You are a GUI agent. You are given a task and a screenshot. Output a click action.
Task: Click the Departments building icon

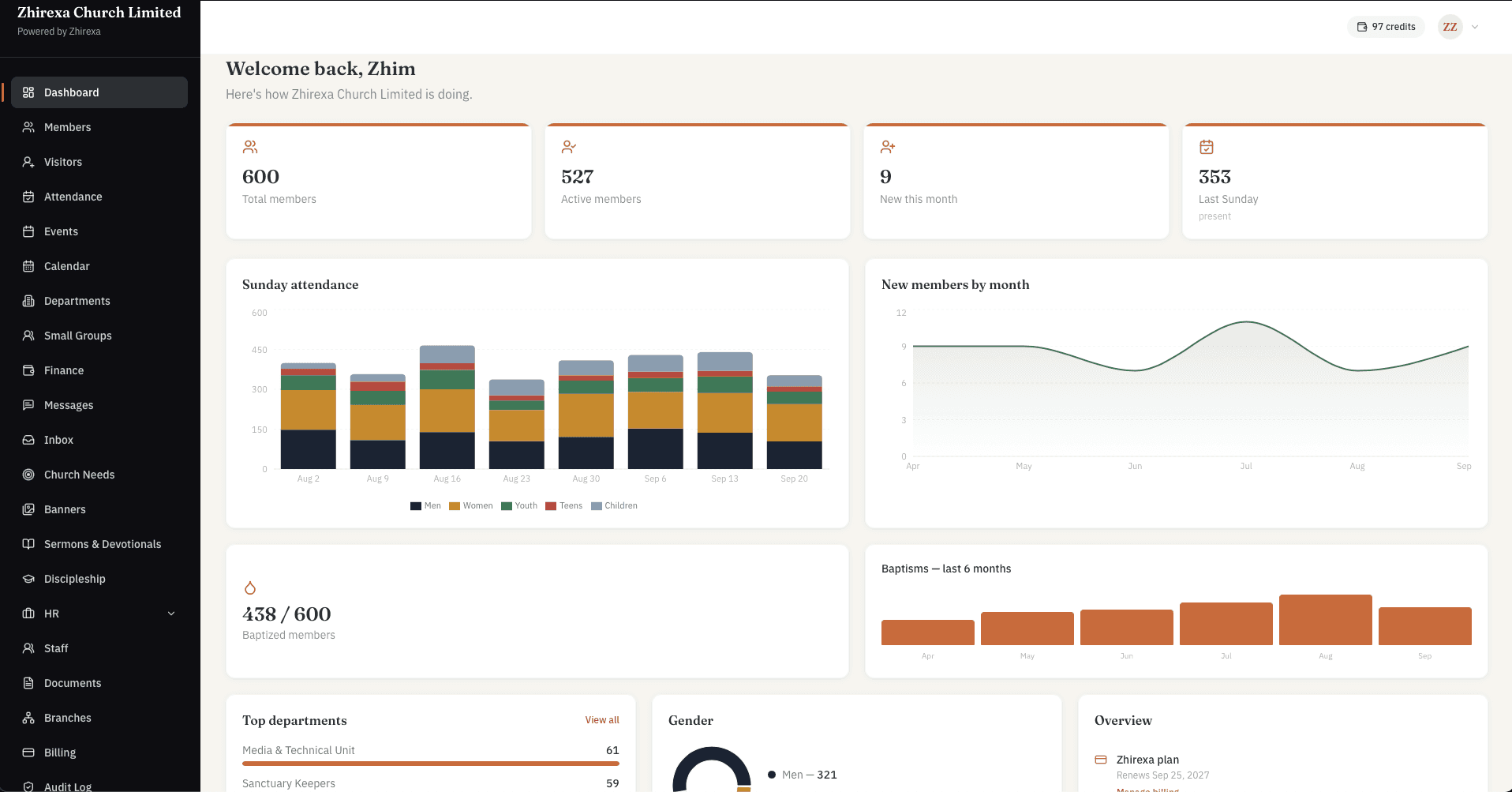28,301
